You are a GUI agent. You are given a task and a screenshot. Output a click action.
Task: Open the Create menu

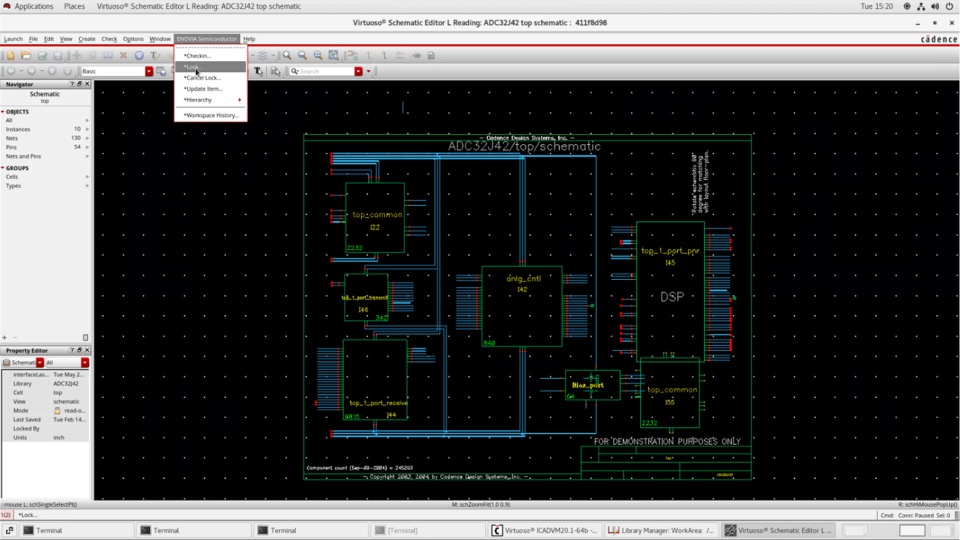click(x=86, y=39)
